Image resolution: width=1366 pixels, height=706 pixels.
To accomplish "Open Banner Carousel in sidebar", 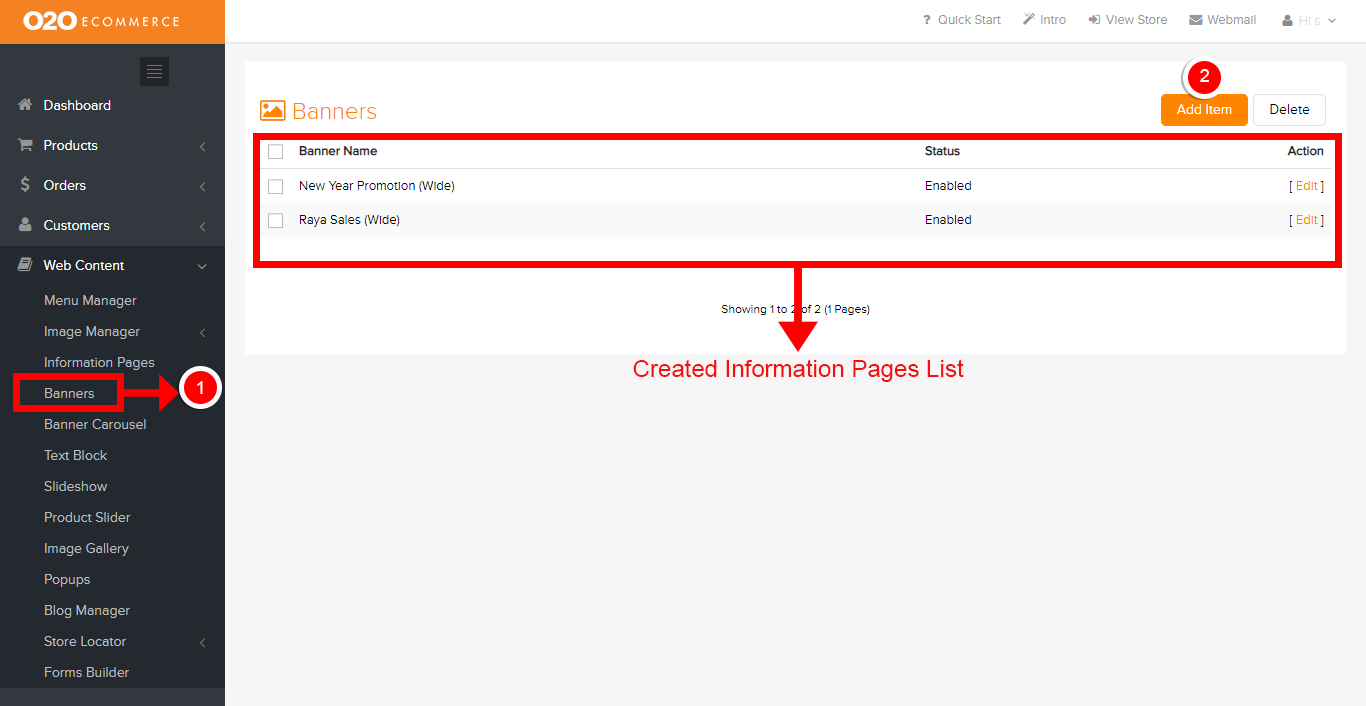I will (95, 424).
